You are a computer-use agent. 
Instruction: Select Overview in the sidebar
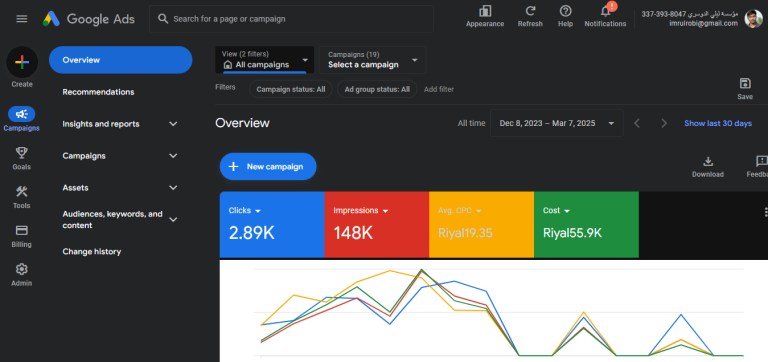point(120,60)
